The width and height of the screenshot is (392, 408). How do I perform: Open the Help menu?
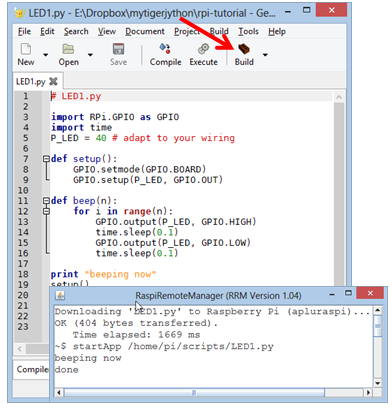pos(277,31)
